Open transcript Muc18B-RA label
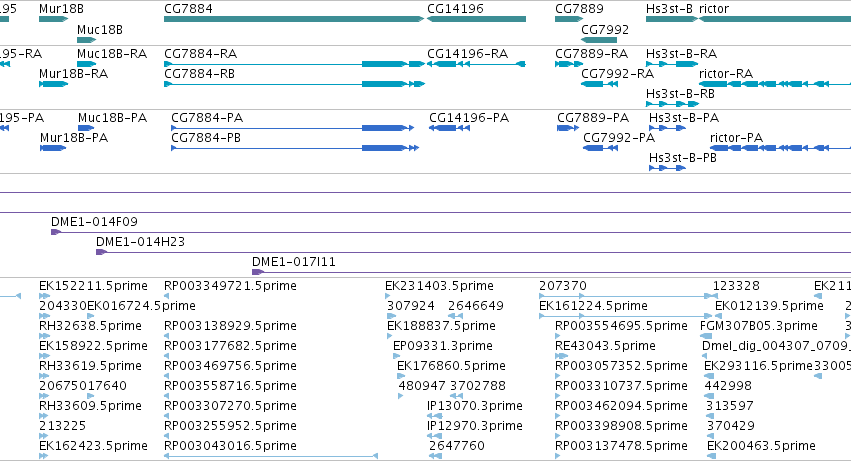This screenshot has width=851, height=461. click(x=112, y=54)
